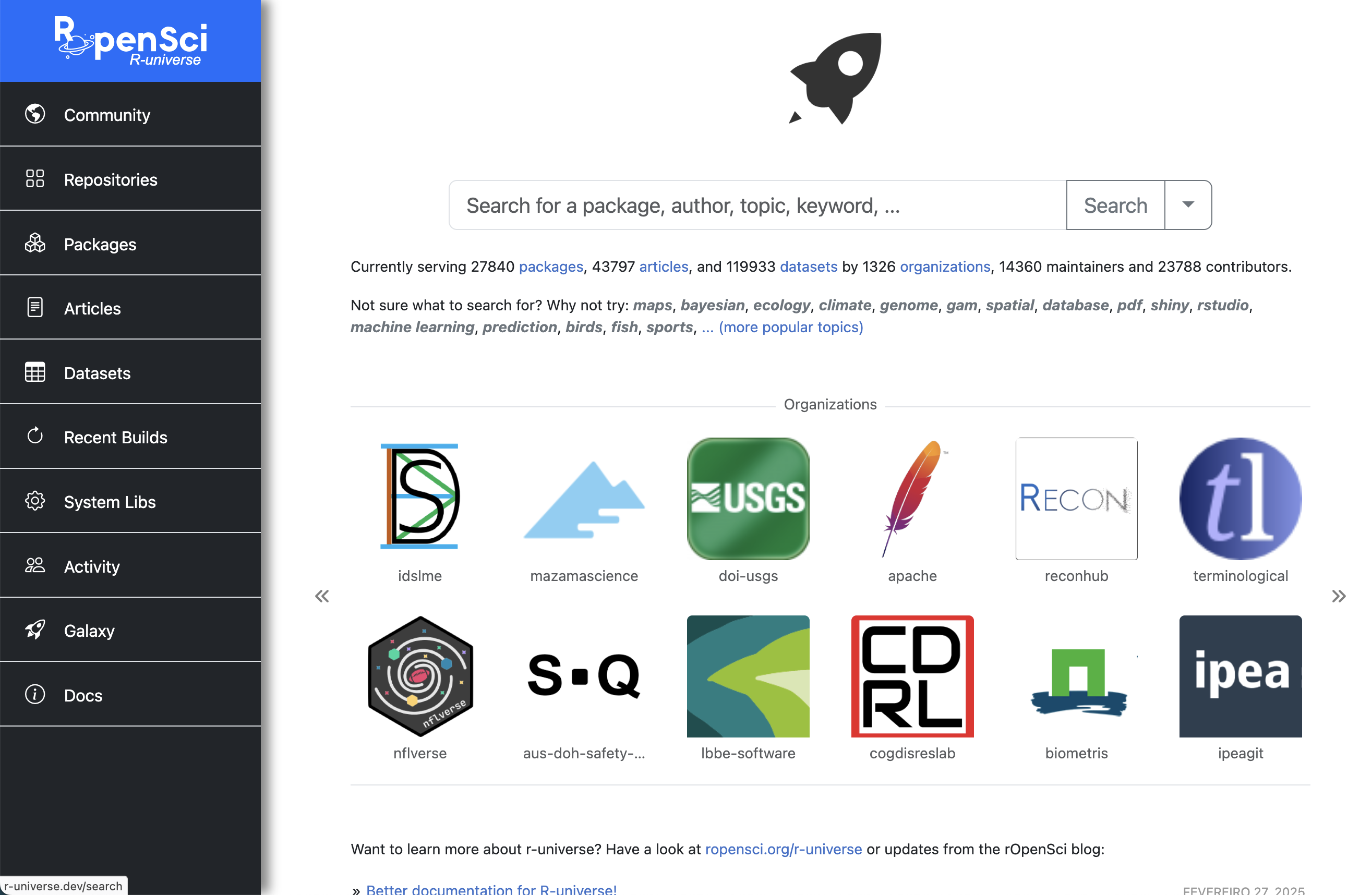Search the suggested topic genome
Image resolution: width=1372 pixels, height=895 pixels.
[x=909, y=305]
